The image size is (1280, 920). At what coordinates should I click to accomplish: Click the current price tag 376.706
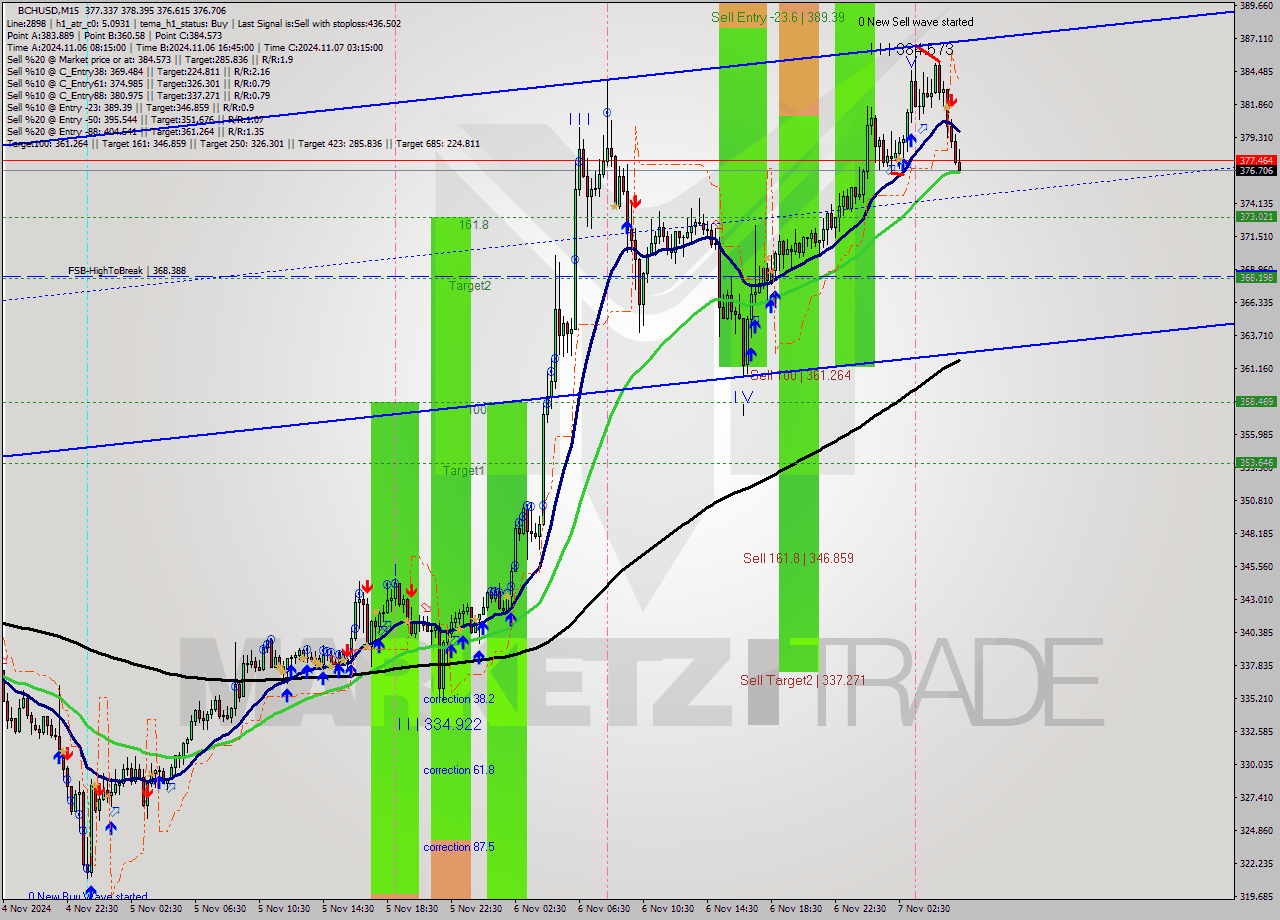[x=1256, y=171]
